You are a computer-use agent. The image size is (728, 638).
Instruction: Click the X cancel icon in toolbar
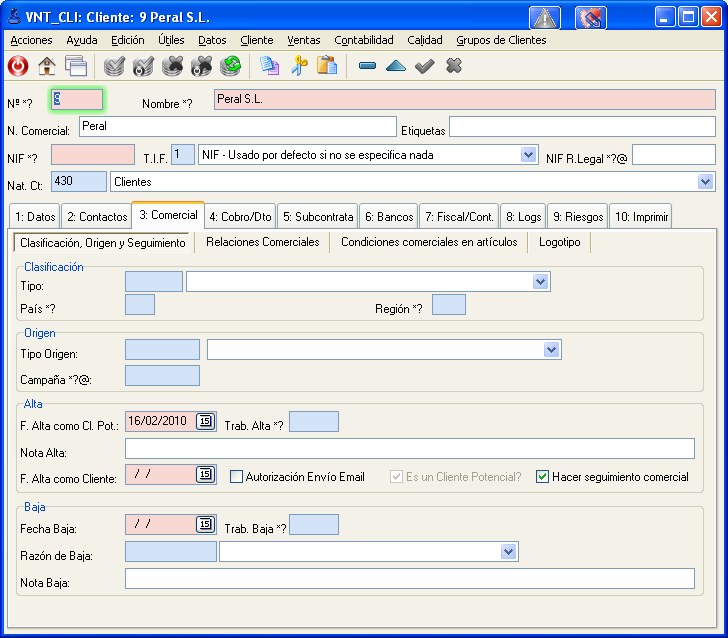tap(453, 66)
